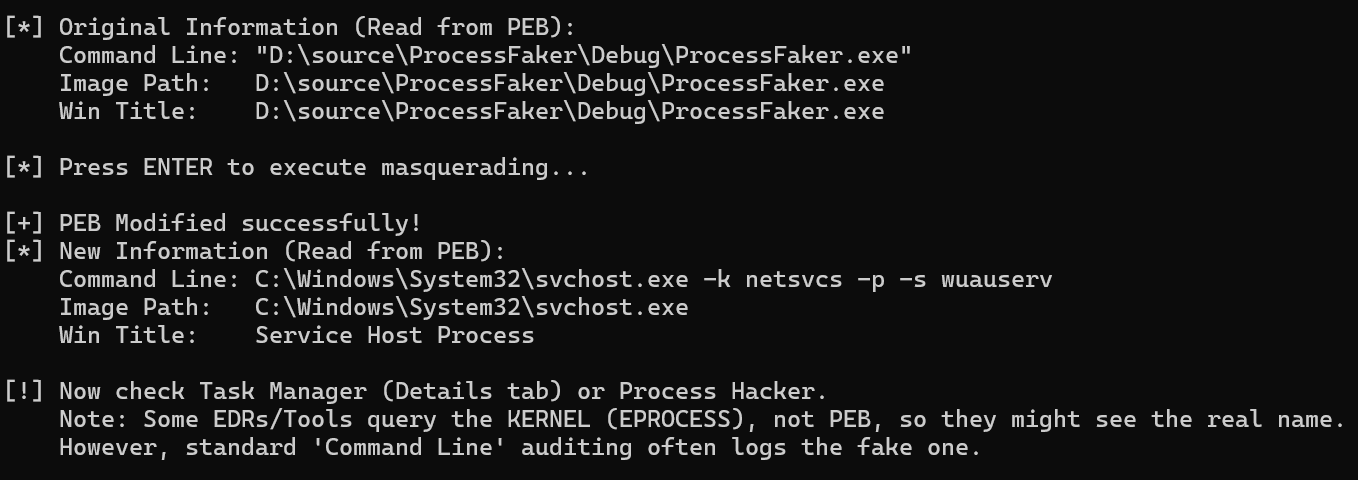1358x480 pixels.
Task: Click the "Service Host Process" window title text
Action: (394, 335)
